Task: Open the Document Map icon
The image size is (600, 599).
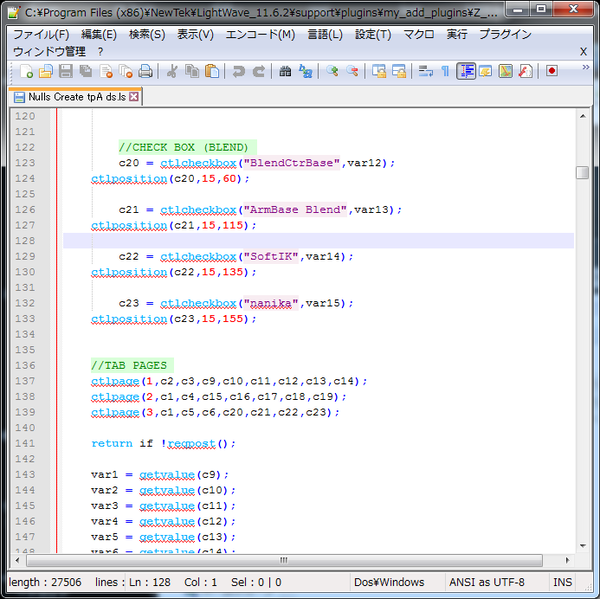Action: pos(505,71)
